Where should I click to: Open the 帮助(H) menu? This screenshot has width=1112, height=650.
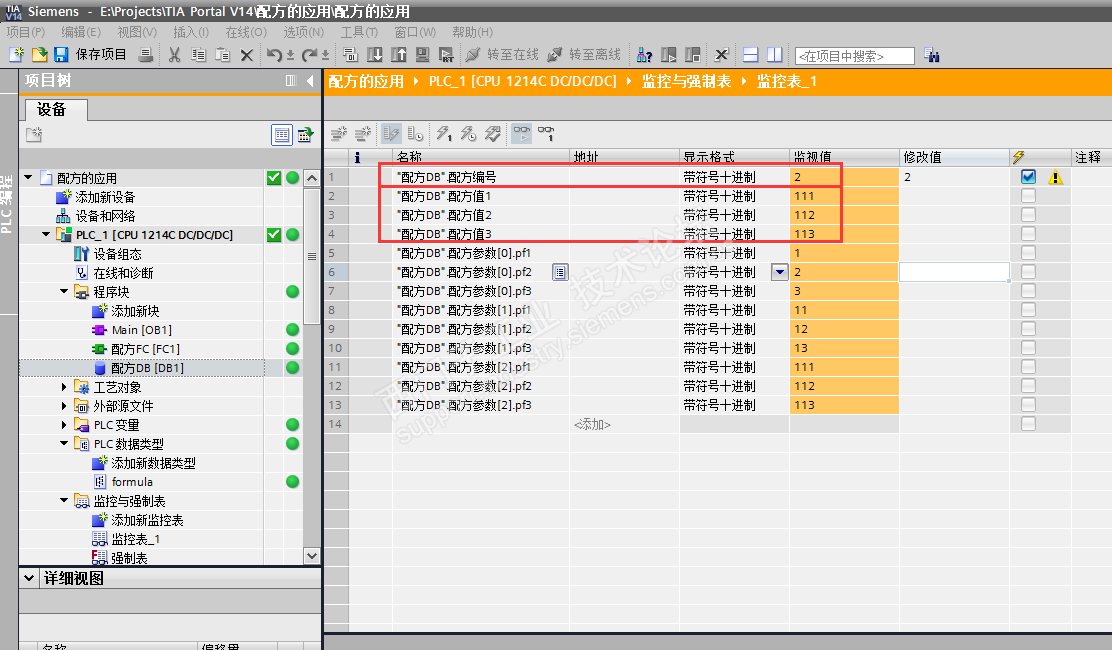[472, 32]
